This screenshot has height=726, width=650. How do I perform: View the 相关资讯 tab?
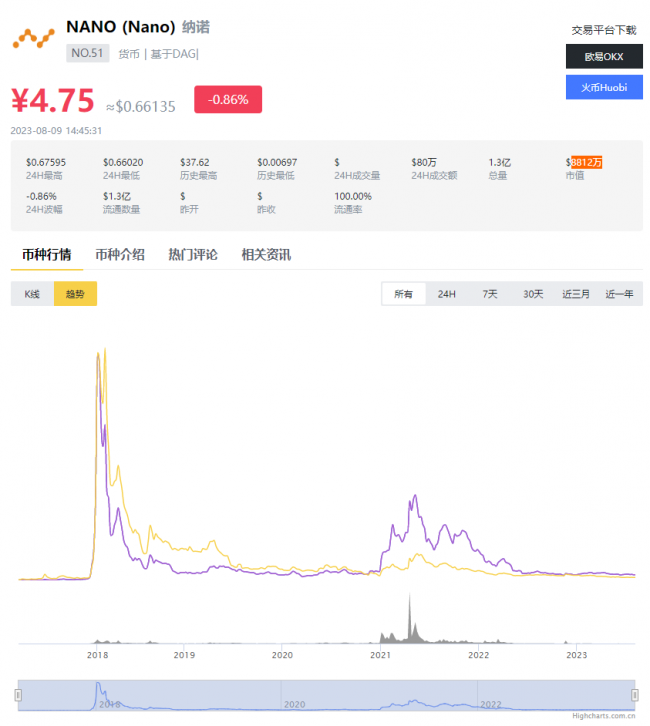pos(266,255)
